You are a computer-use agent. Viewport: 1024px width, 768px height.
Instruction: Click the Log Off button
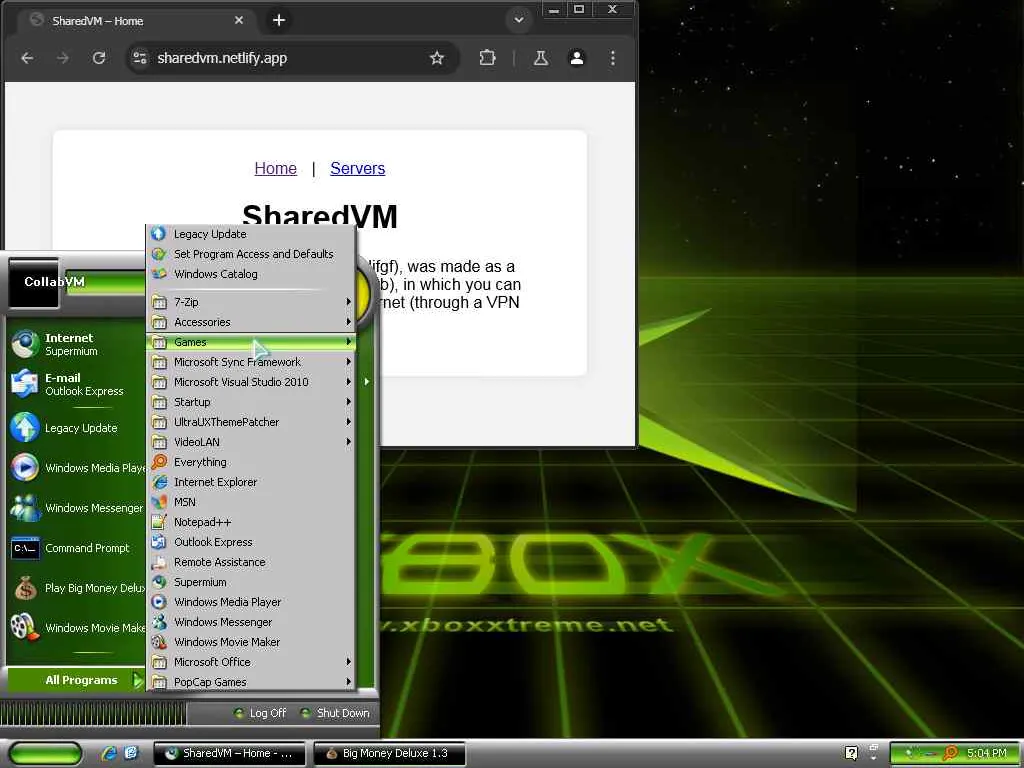pos(260,713)
